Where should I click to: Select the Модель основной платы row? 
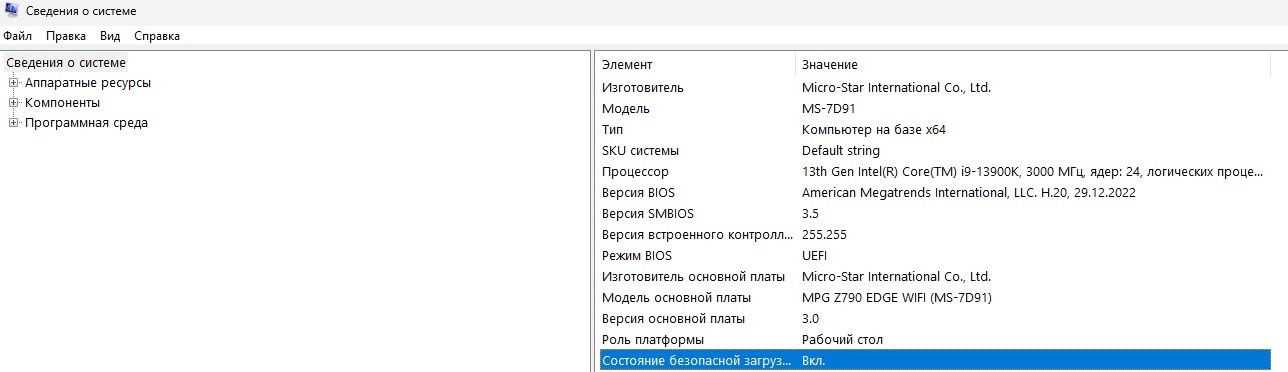point(935,297)
